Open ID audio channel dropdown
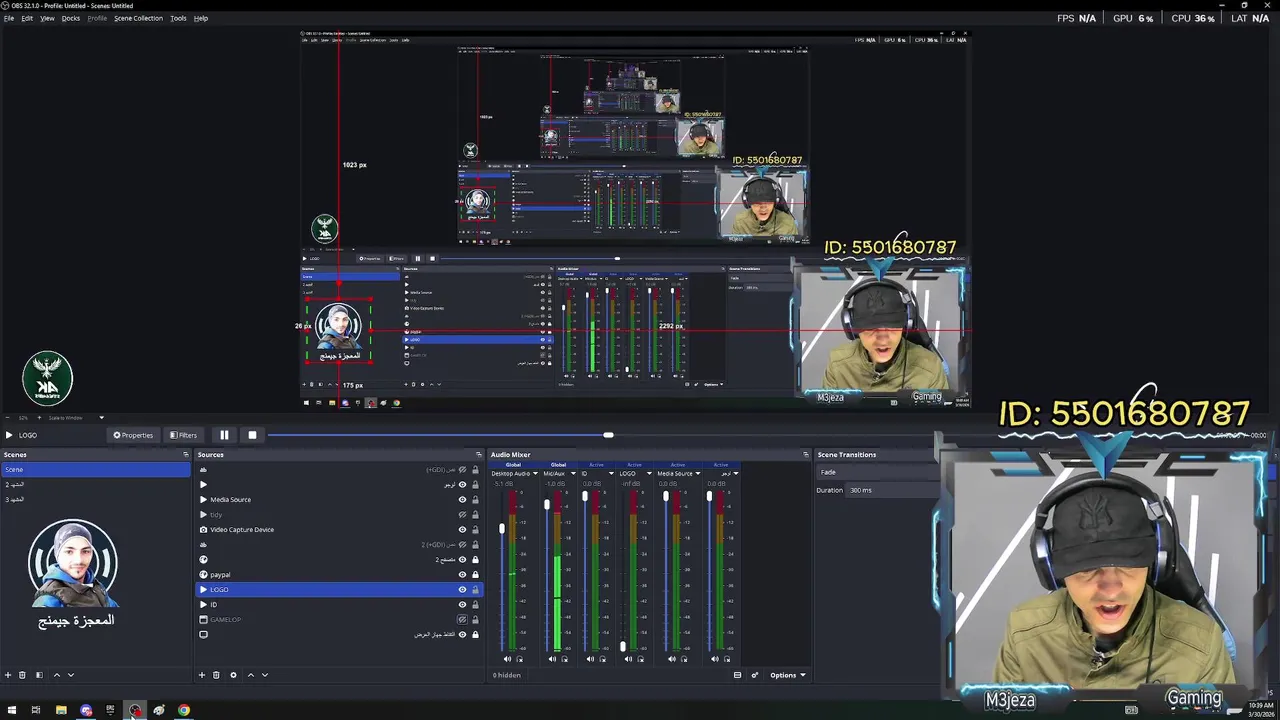This screenshot has height=720, width=1280. (611, 474)
